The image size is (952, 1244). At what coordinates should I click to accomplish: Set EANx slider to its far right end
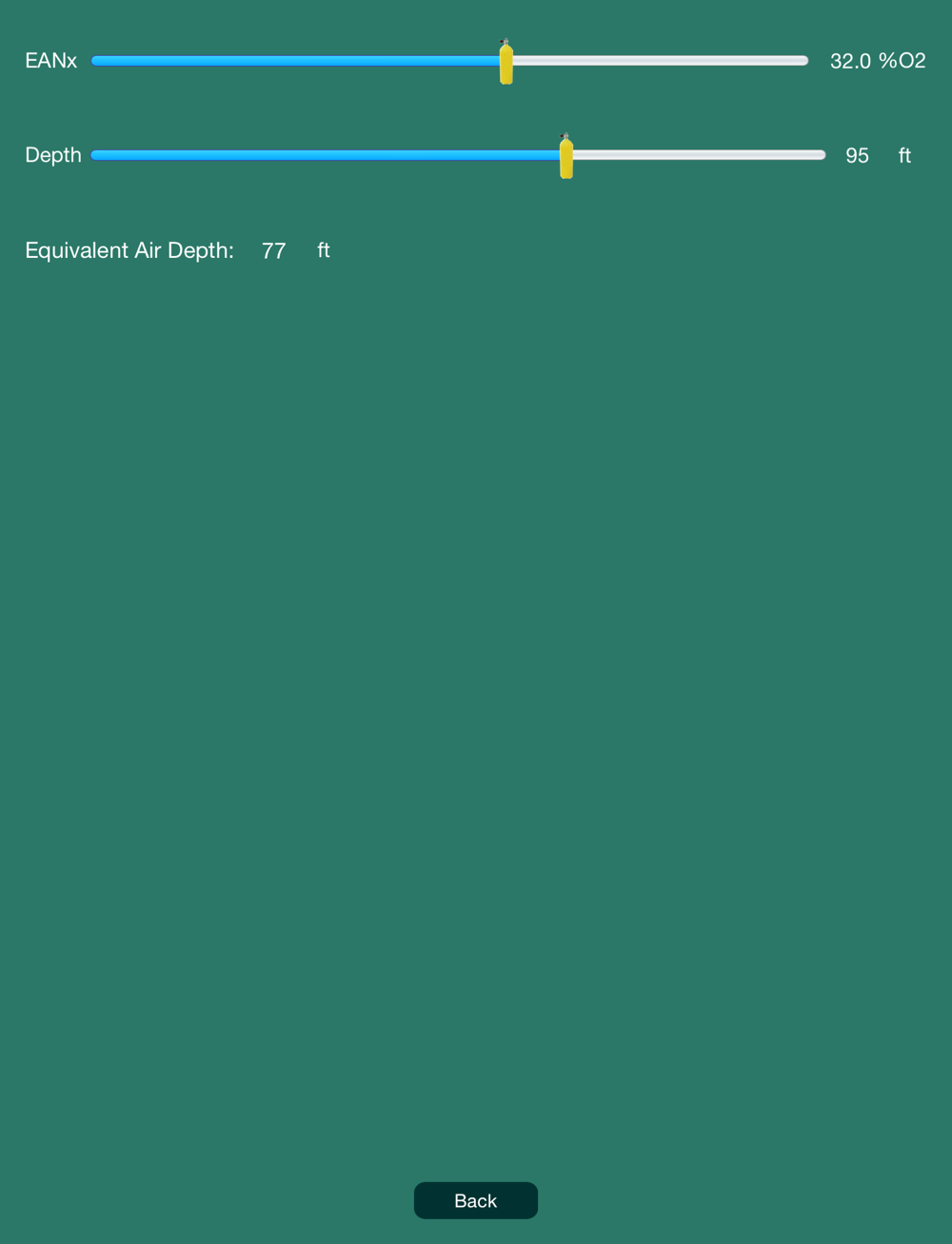click(805, 60)
